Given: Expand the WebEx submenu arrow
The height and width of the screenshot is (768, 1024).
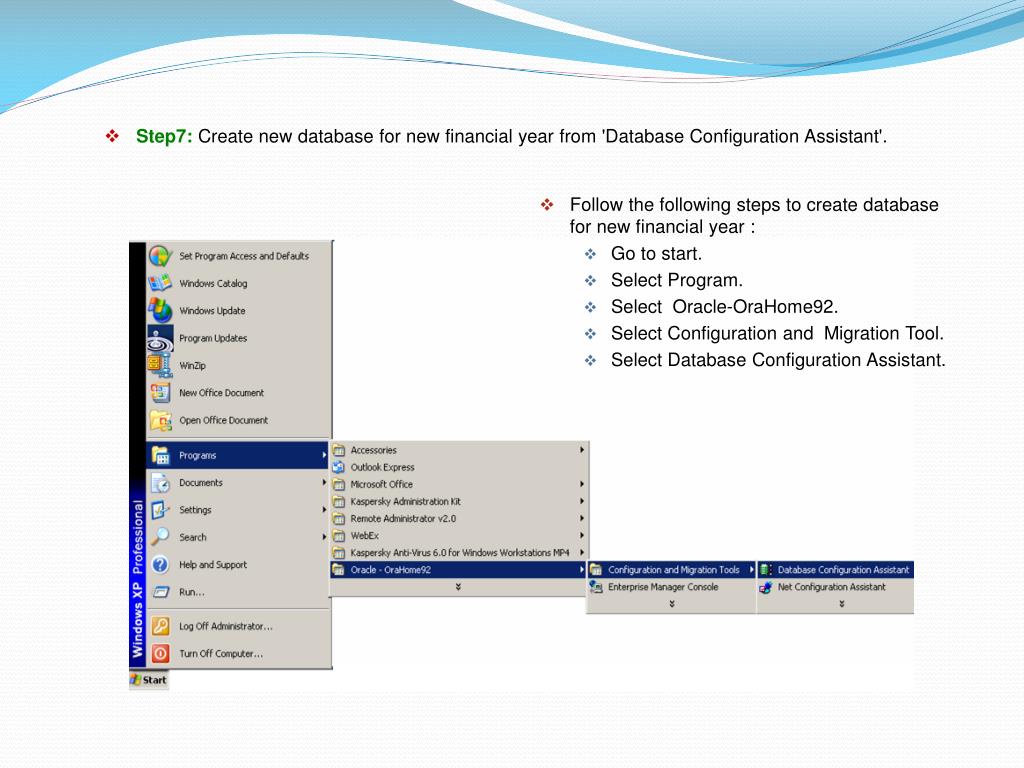Looking at the screenshot, I should [581, 536].
